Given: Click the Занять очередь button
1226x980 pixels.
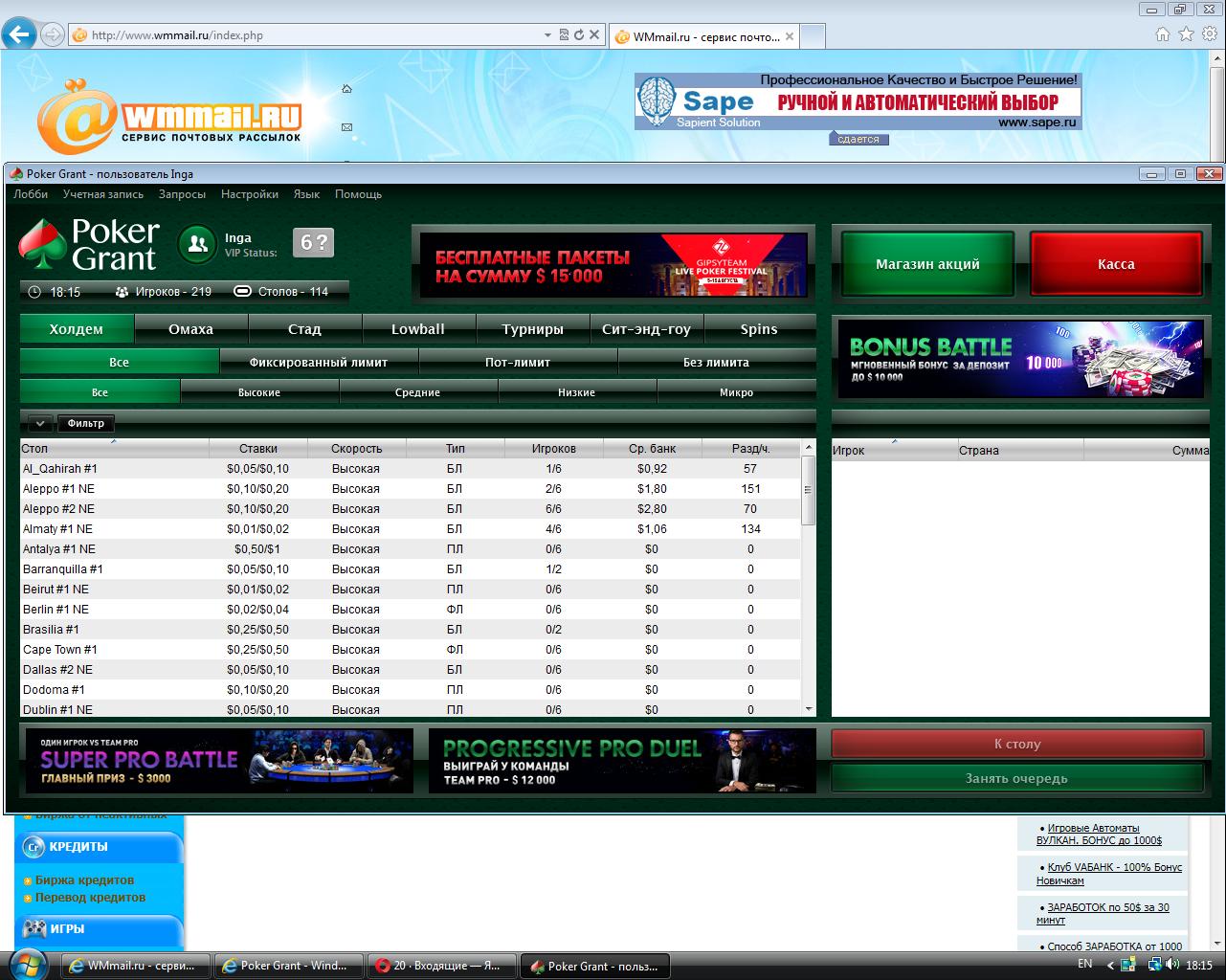Looking at the screenshot, I should coord(1016,778).
